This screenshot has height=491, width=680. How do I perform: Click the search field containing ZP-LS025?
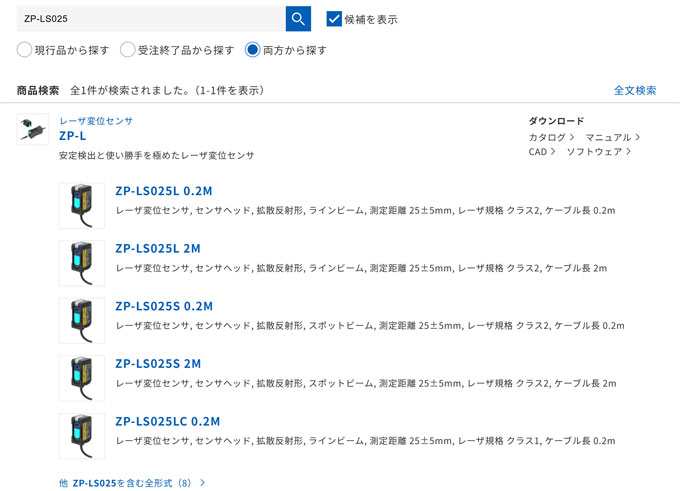pyautogui.click(x=150, y=19)
